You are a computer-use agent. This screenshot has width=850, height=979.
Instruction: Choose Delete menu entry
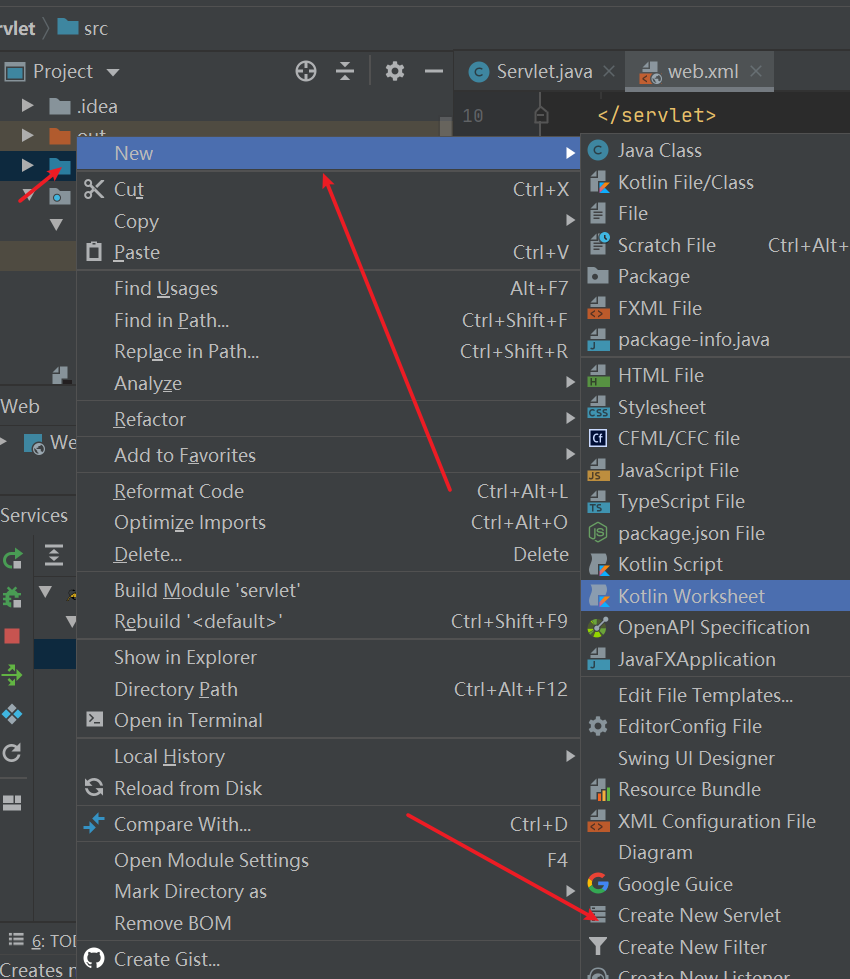329,554
